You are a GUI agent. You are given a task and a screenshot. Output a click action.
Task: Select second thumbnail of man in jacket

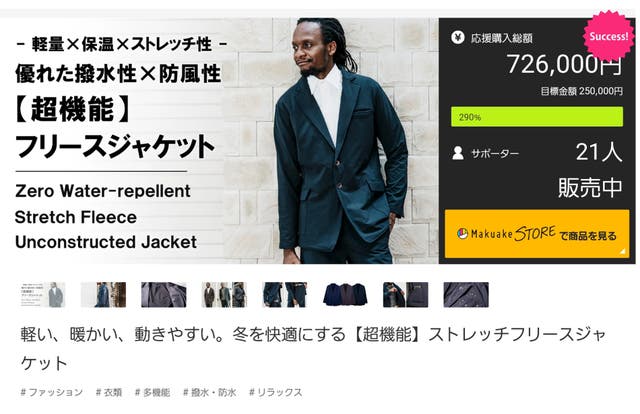pyautogui.click(x=103, y=294)
